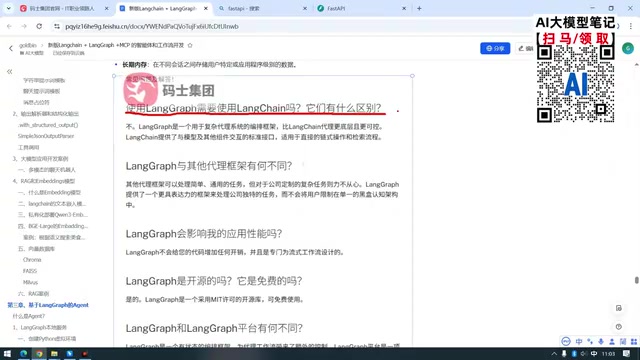Image resolution: width=640 pixels, height=360 pixels.
Task: Click heading LangGraph会影响我的应用性能吗?
Action: (204, 233)
